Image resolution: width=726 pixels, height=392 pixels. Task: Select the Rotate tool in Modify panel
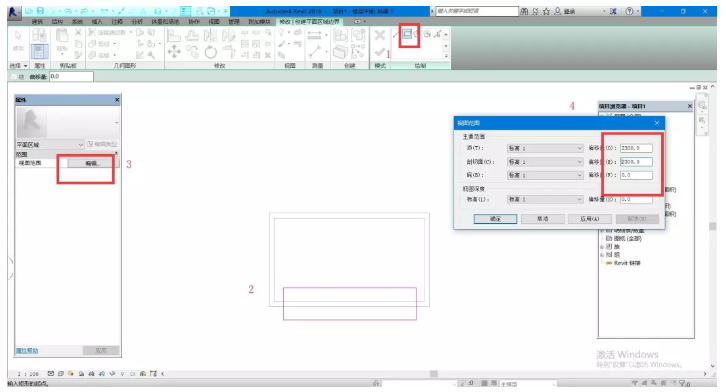(211, 52)
